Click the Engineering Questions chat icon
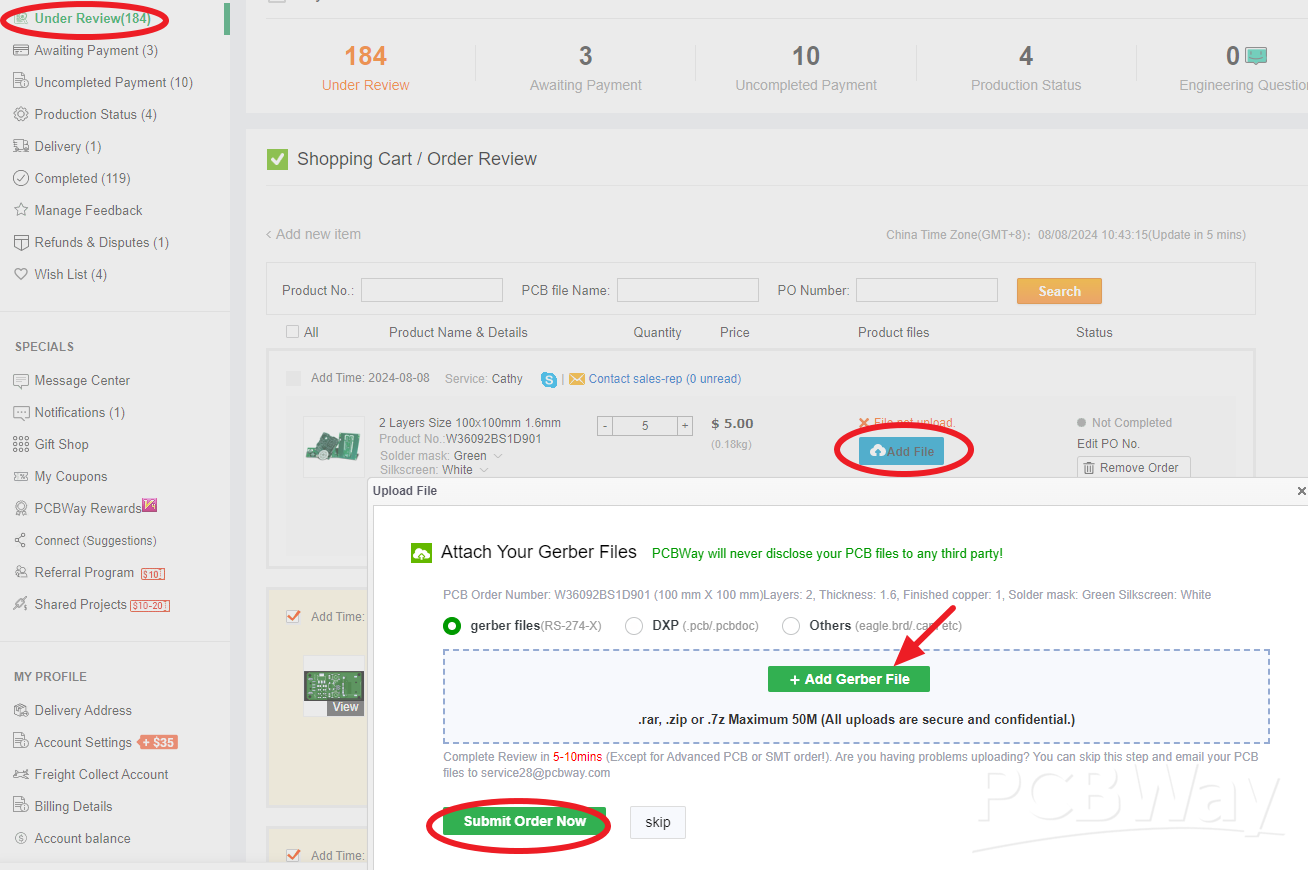Viewport: 1308px width, 870px height. pyautogui.click(x=1256, y=56)
